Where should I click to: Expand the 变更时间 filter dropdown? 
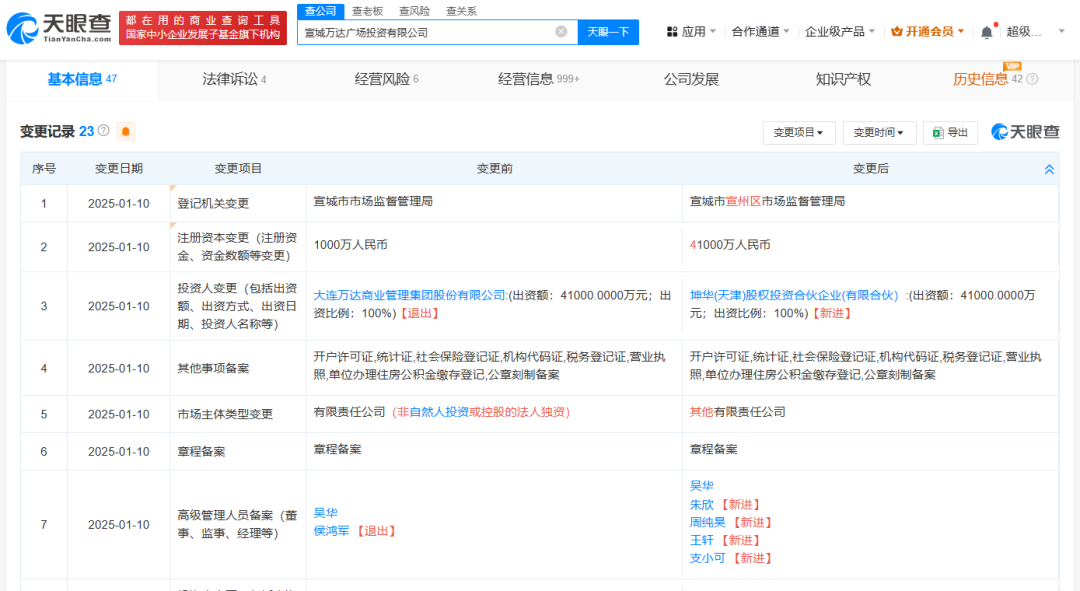coord(879,132)
